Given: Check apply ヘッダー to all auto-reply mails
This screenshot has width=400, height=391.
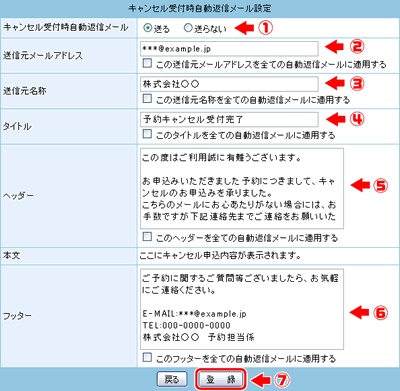Looking at the screenshot, I should [x=147, y=236].
